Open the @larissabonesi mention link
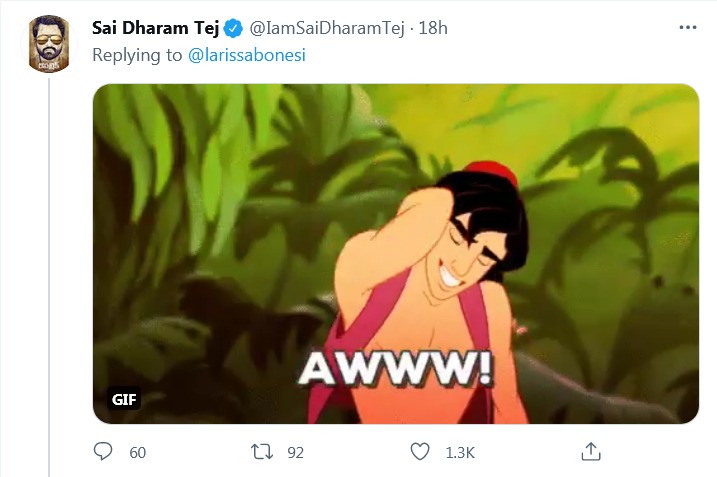 tap(246, 55)
